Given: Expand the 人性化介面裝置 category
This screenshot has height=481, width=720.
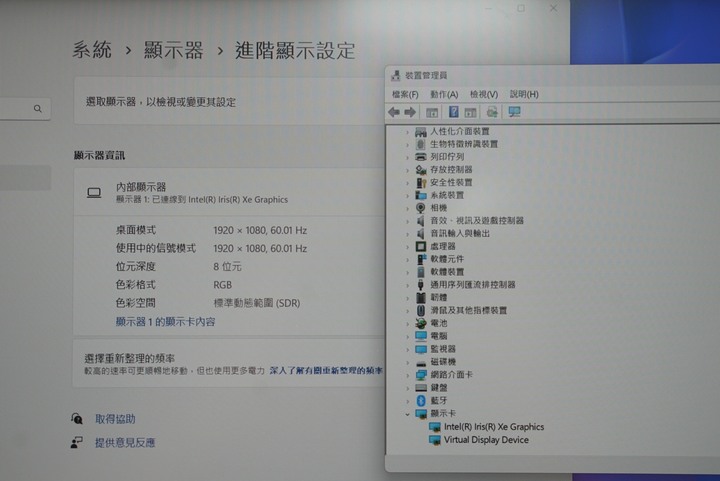Looking at the screenshot, I should pos(407,132).
